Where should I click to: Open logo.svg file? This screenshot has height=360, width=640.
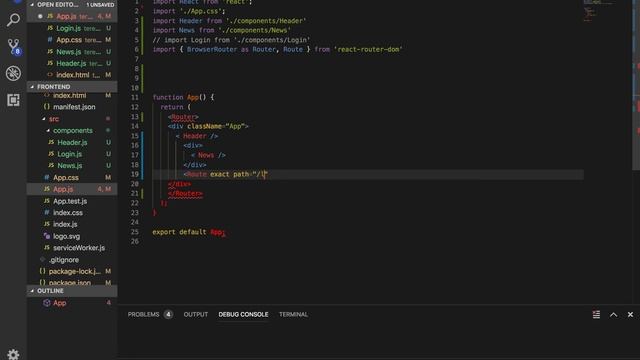point(72,236)
